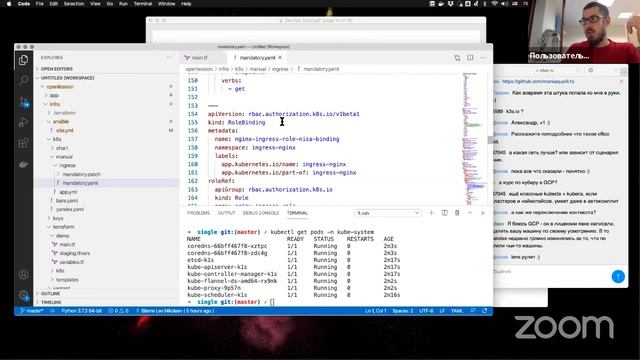
Task: Click the notifications bell in status bar
Action: point(485,311)
